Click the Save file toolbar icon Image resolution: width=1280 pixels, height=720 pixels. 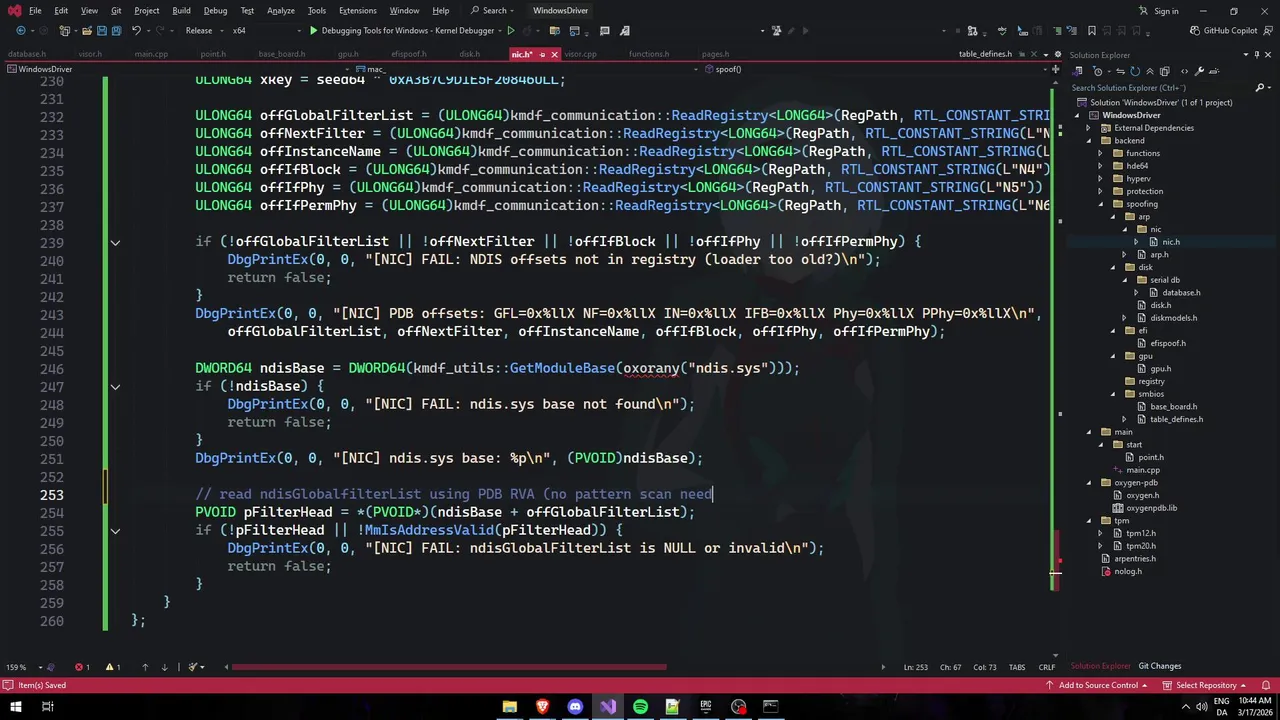point(100,31)
